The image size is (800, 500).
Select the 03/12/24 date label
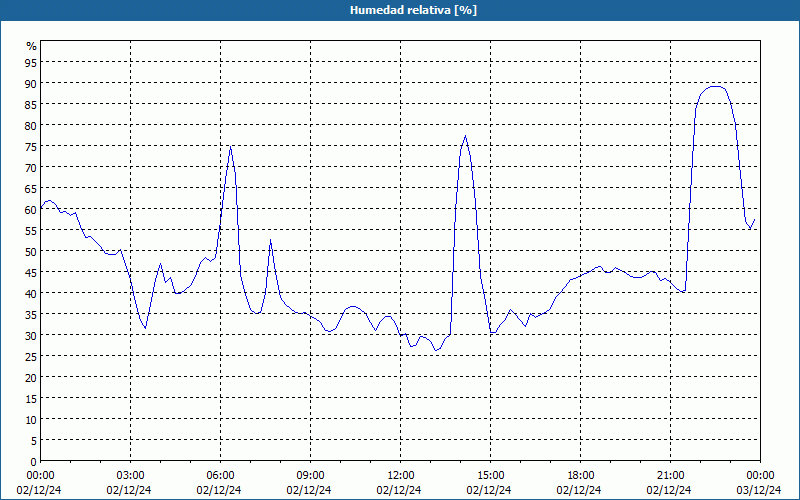click(759, 490)
